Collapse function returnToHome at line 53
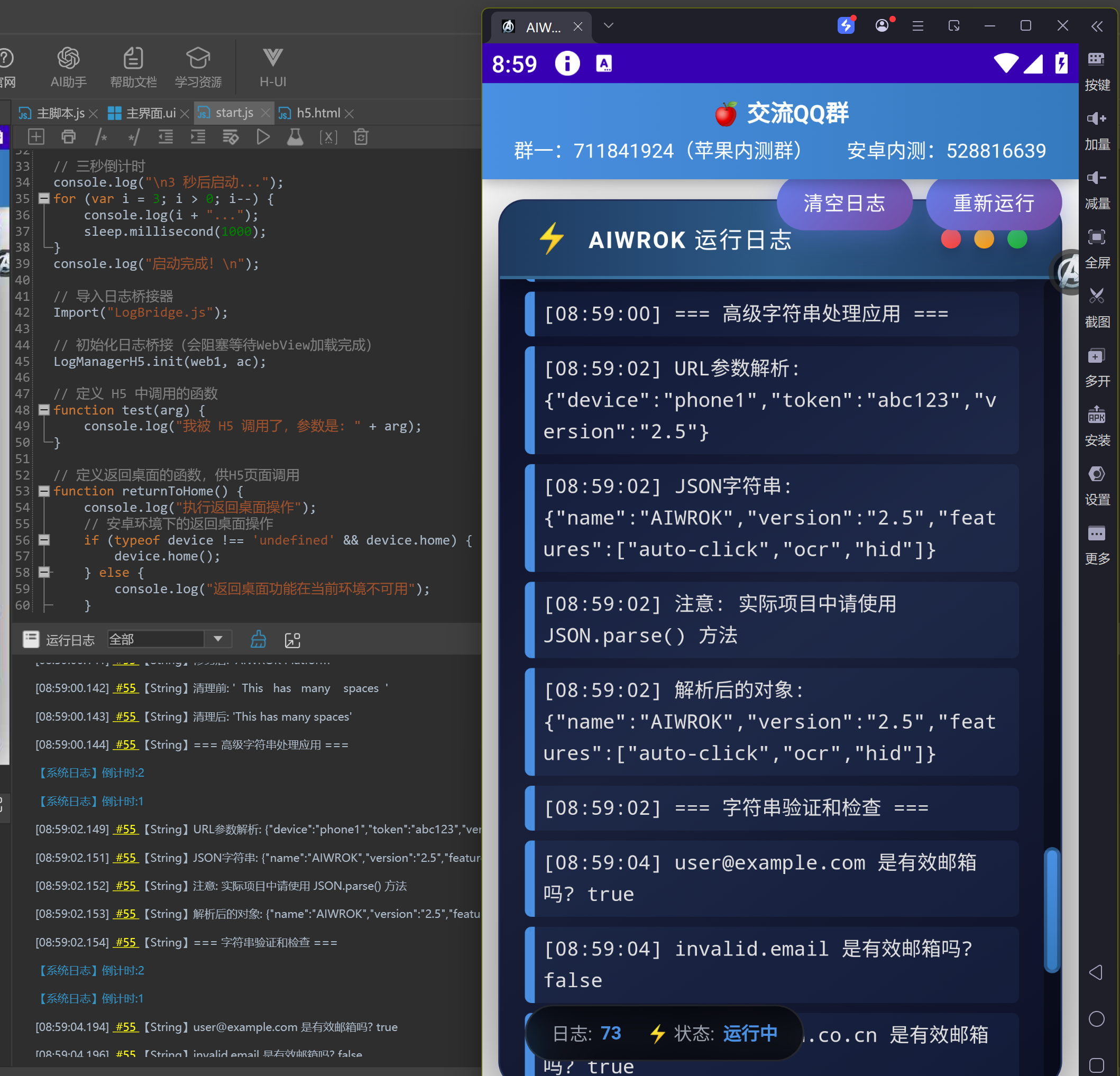1120x1076 pixels. (x=44, y=491)
